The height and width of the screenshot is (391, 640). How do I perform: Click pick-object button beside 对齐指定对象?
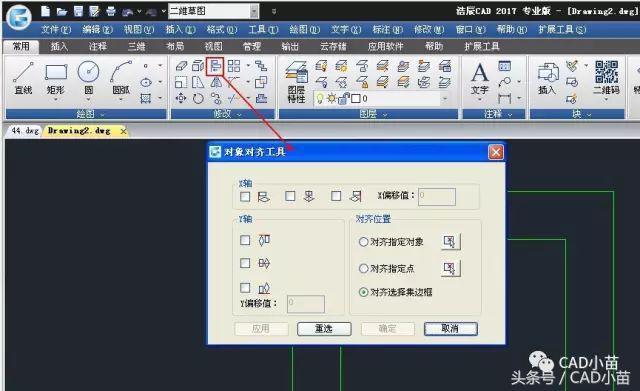[x=450, y=242]
